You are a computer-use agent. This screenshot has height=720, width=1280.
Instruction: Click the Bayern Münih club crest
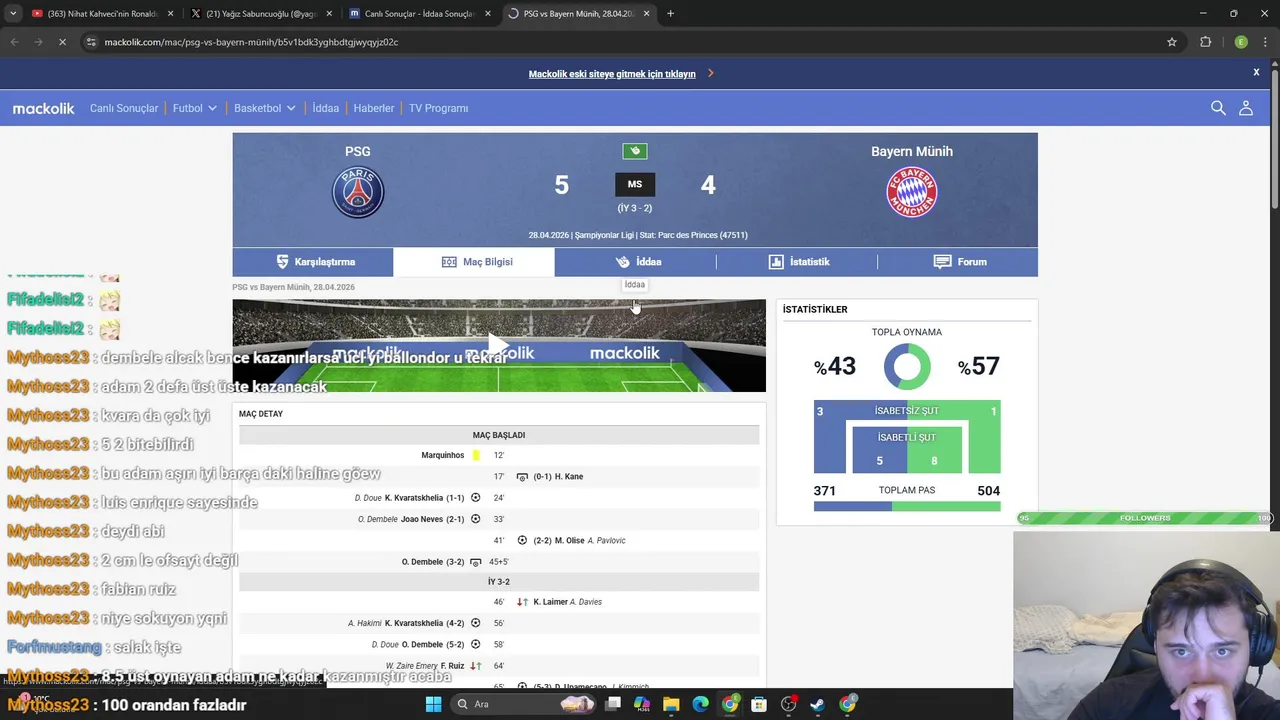coord(912,193)
